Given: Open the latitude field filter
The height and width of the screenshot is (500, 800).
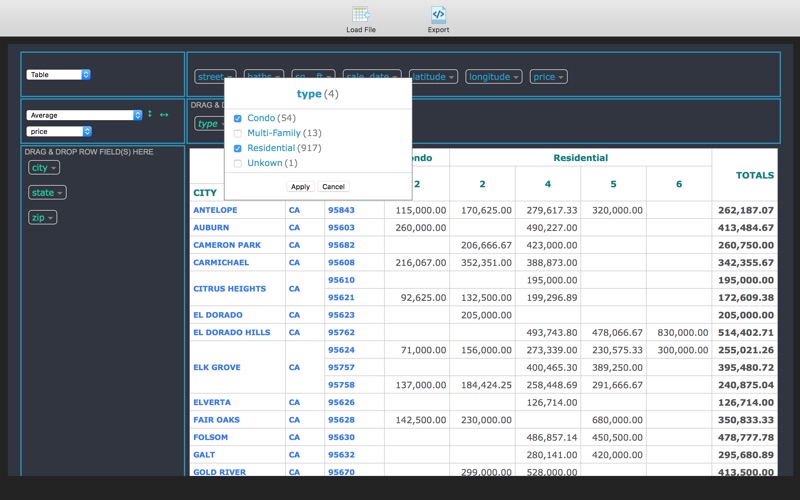Looking at the screenshot, I should [x=433, y=77].
